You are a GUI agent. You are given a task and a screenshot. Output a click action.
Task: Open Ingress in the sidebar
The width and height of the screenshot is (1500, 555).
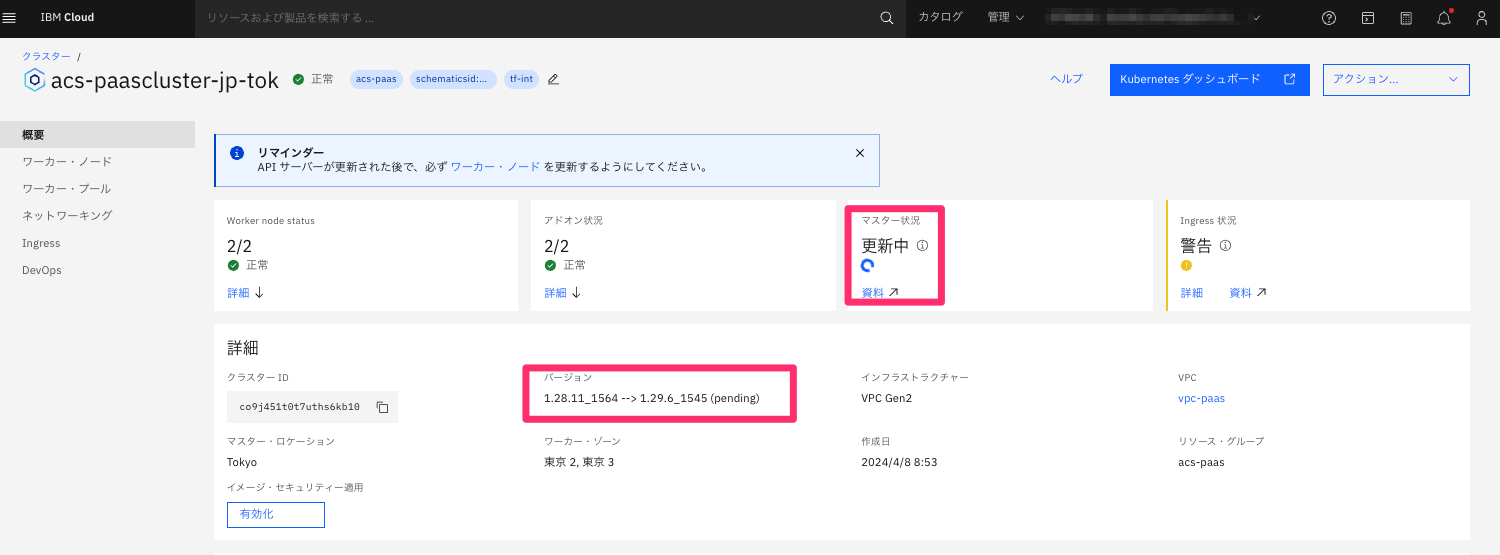pyautogui.click(x=41, y=243)
